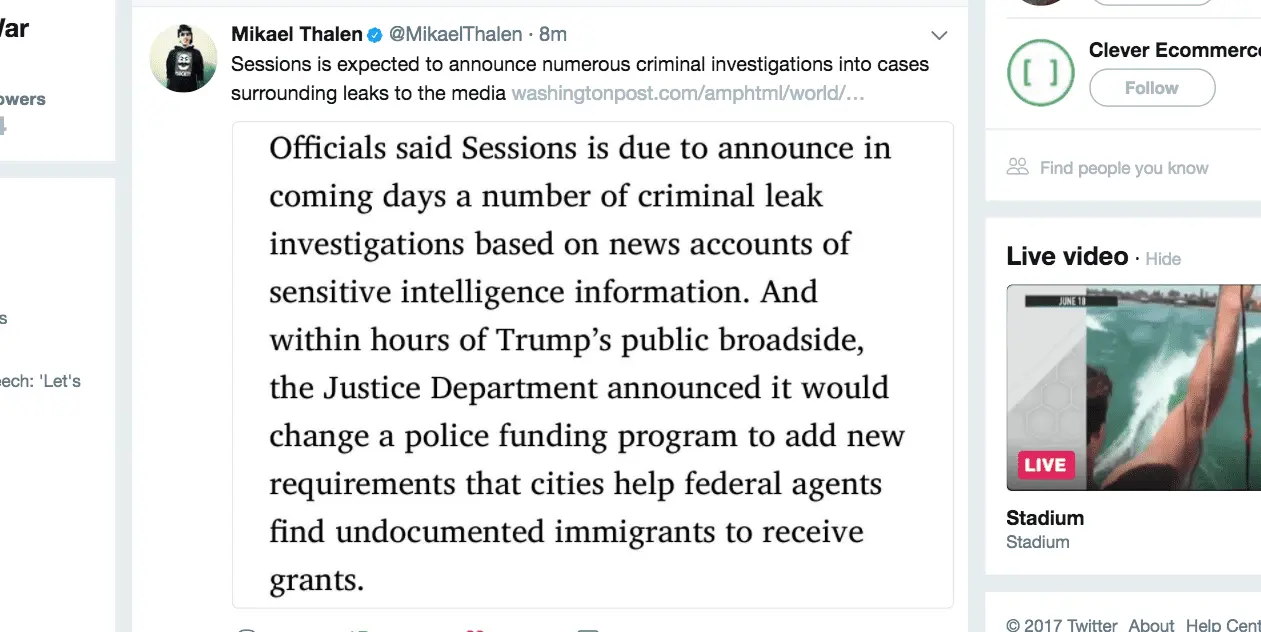Hide the Live video panel
Image resolution: width=1261 pixels, height=632 pixels.
(x=1163, y=259)
